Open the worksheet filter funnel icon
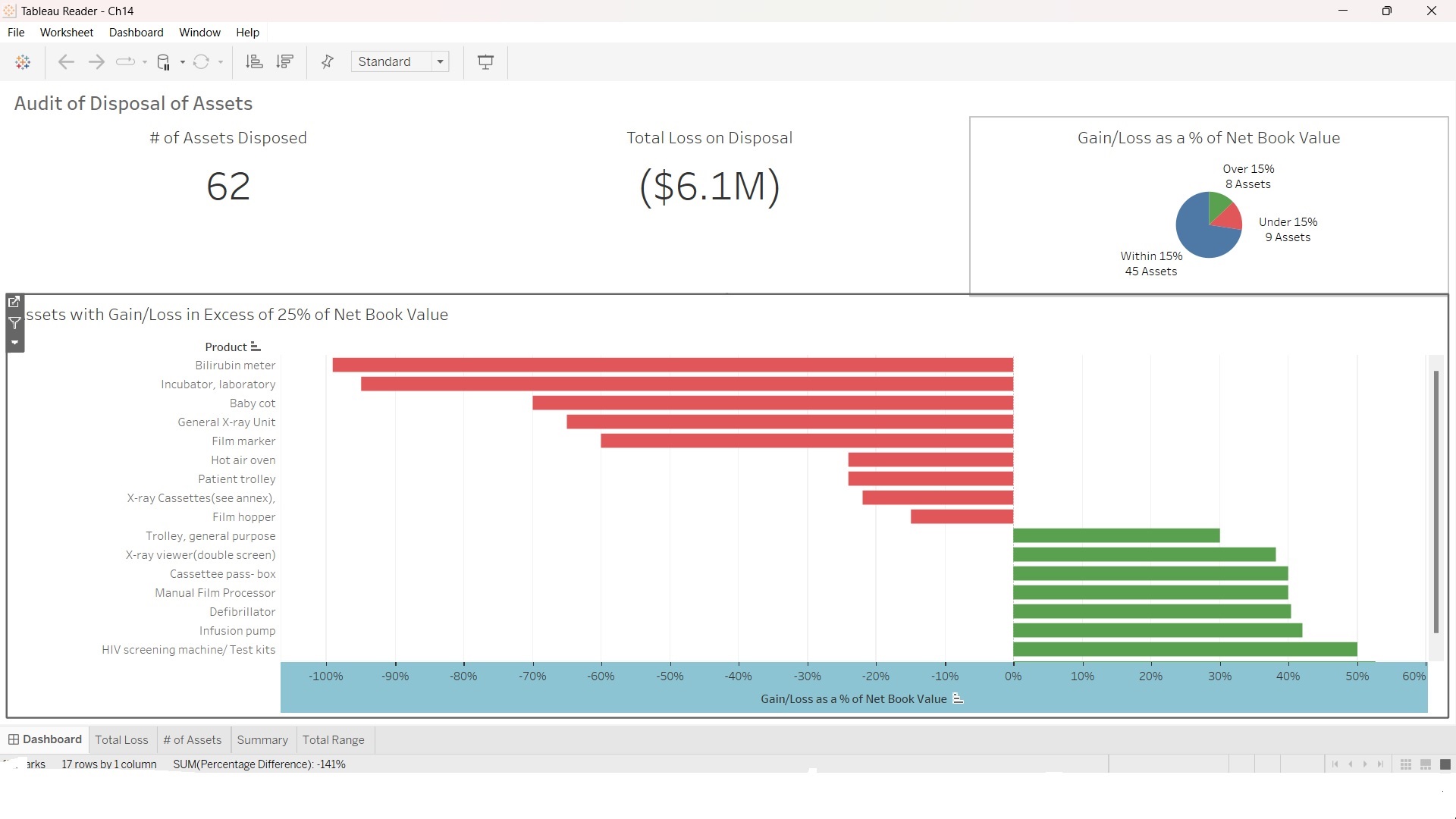Image resolution: width=1456 pixels, height=819 pixels. coord(14,324)
